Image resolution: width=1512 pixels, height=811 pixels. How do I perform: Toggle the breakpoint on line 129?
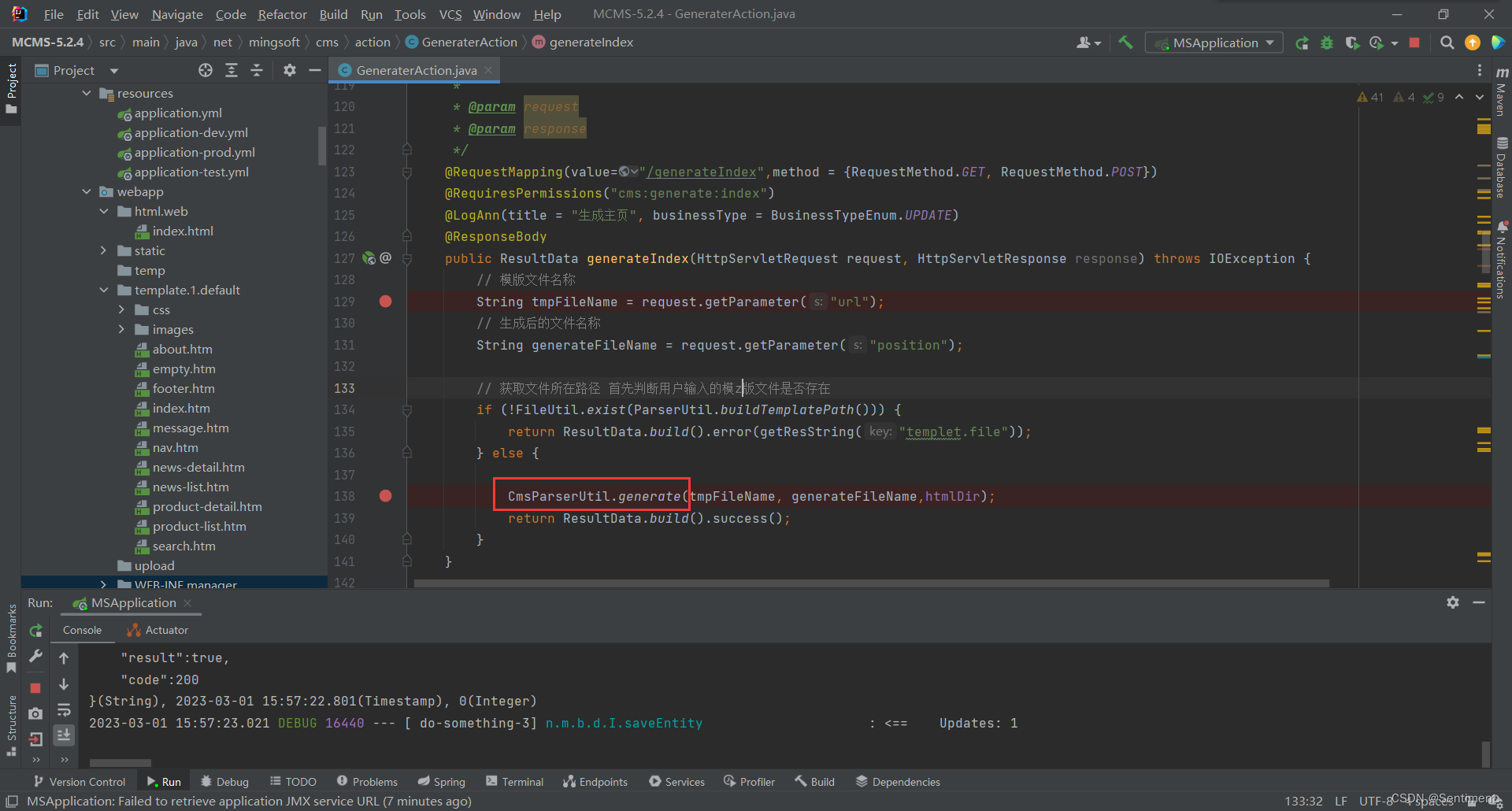[385, 302]
